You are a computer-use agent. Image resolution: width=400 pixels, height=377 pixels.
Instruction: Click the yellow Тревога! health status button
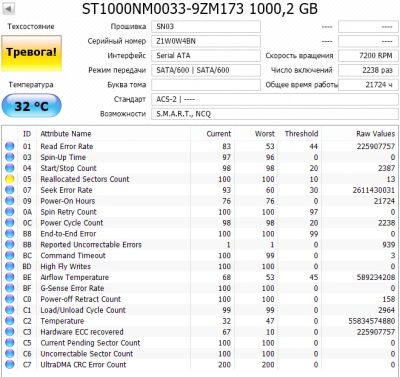click(32, 53)
